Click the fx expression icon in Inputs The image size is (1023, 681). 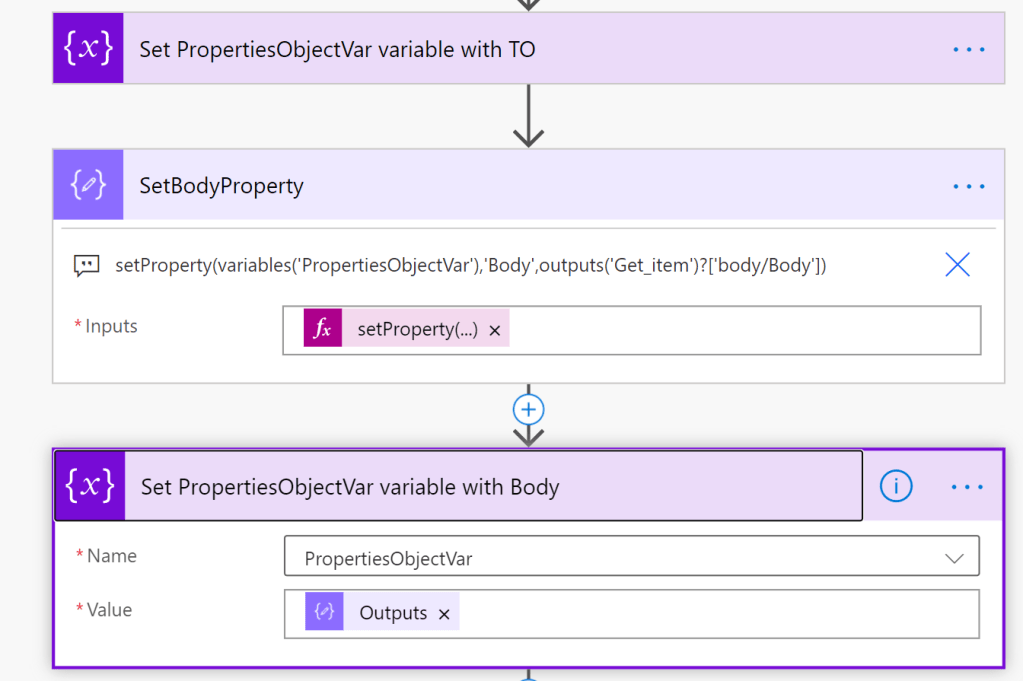(322, 329)
